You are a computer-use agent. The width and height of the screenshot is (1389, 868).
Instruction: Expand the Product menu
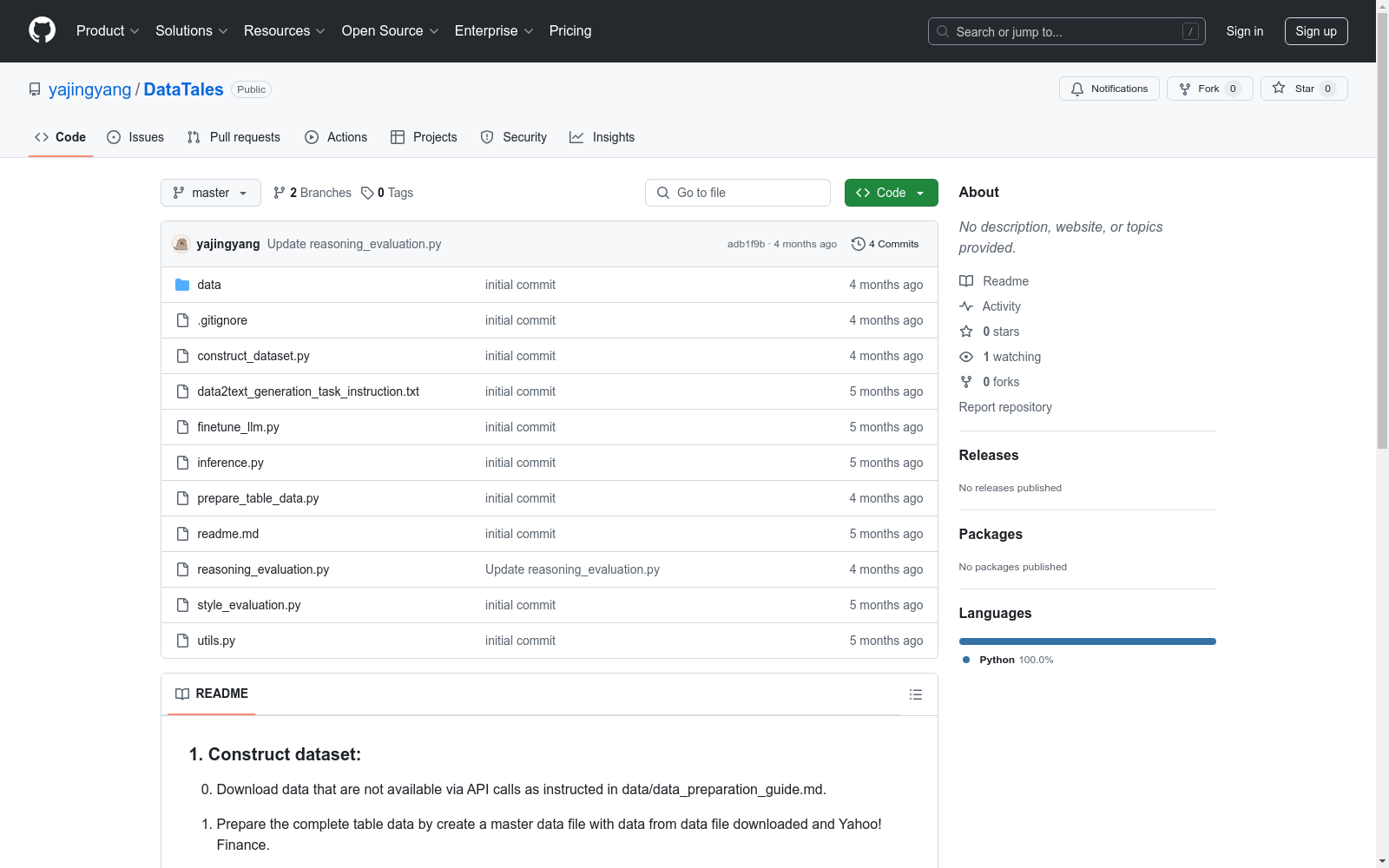(x=108, y=31)
